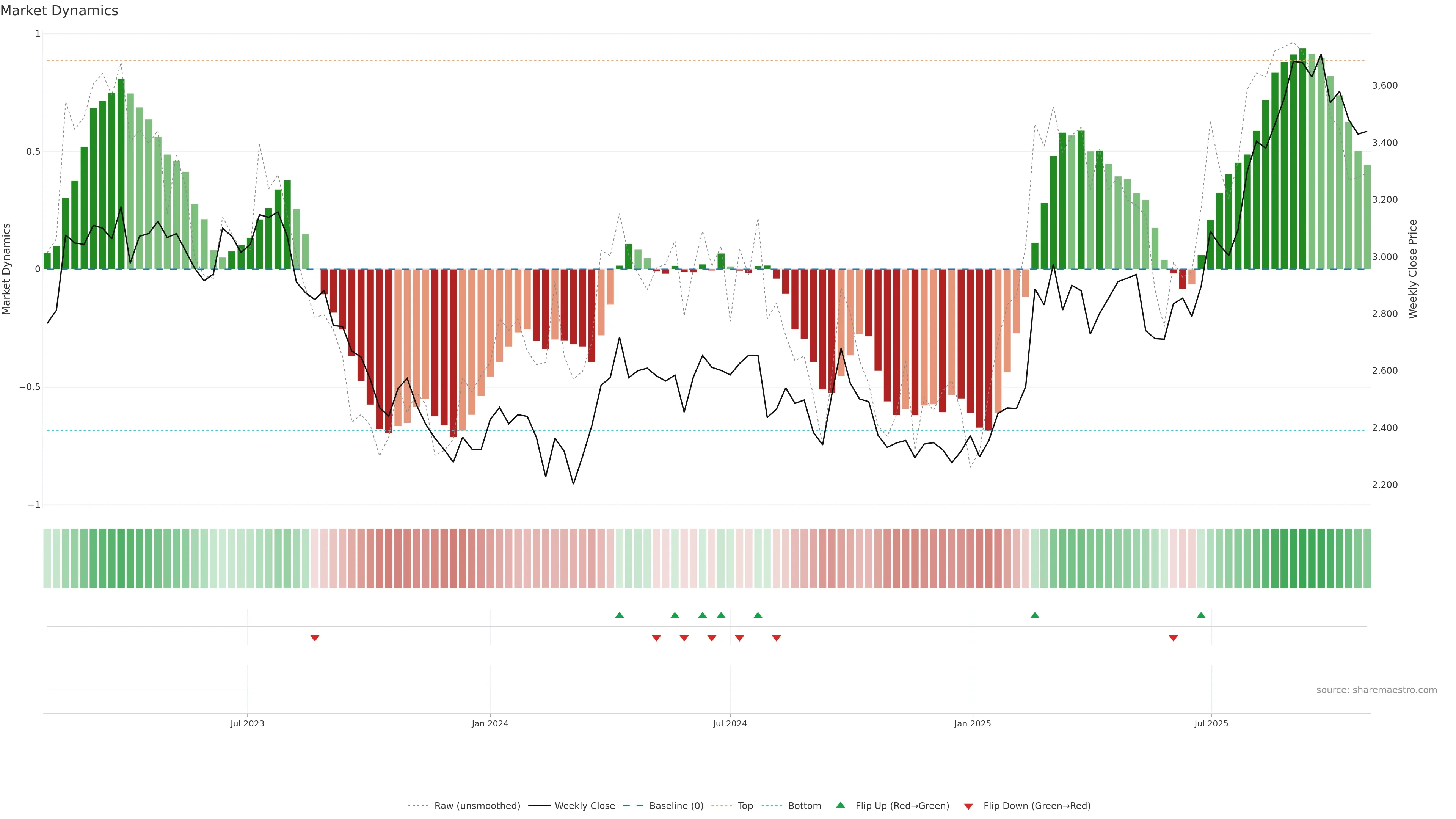
Task: Click the green Flip Up marker just before Jul 2025
Action: tap(1200, 615)
